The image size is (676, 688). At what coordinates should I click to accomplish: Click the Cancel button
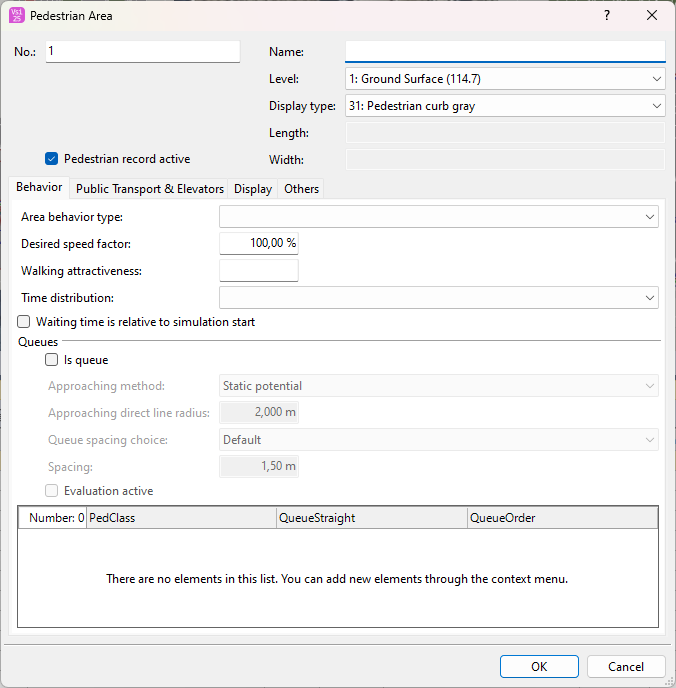626,667
